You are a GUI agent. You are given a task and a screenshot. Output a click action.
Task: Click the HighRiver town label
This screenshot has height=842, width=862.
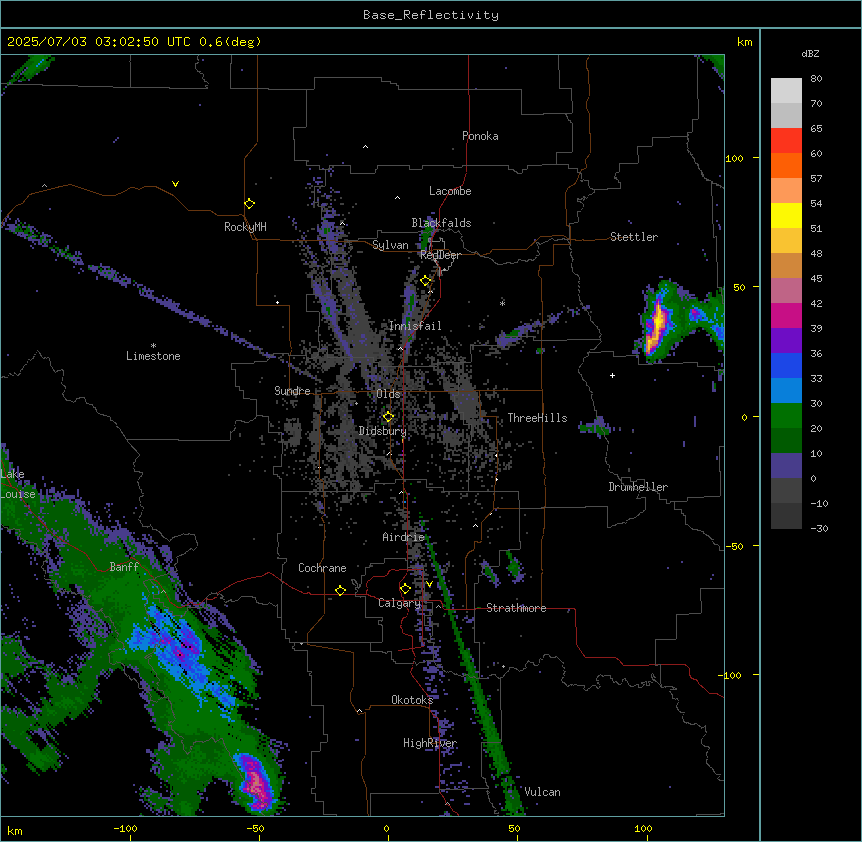pyautogui.click(x=430, y=743)
